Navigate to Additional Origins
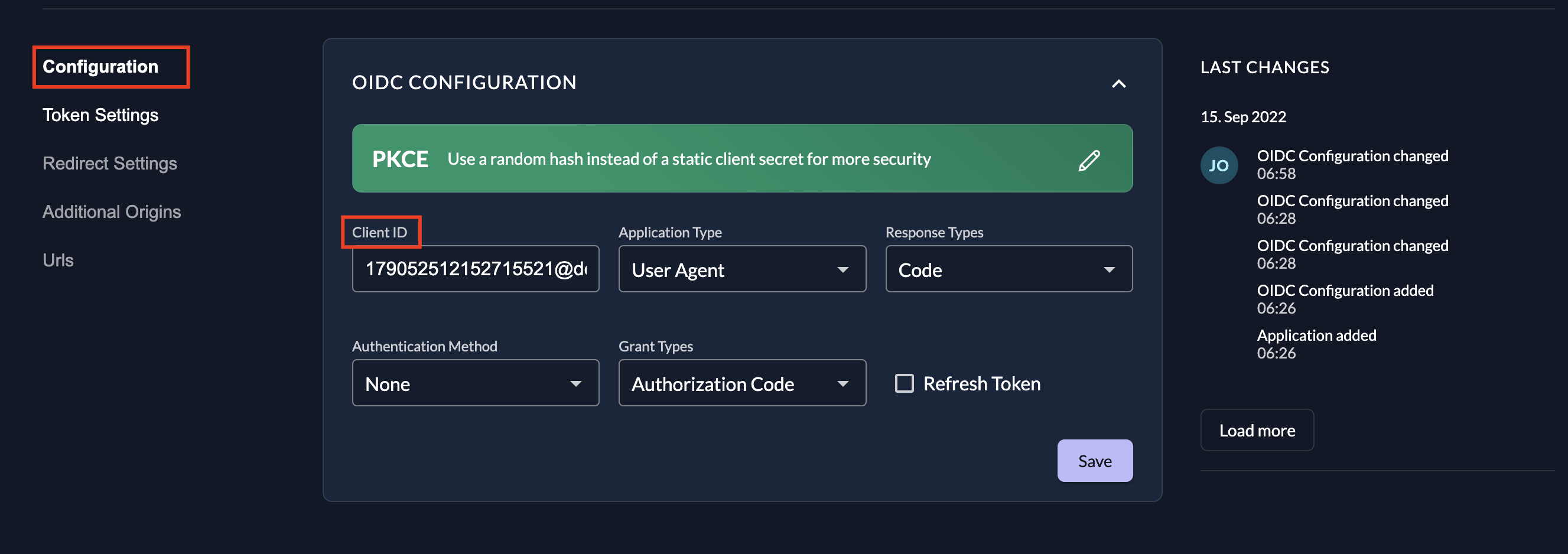Screen dimensions: 1568x554 pos(112,212)
